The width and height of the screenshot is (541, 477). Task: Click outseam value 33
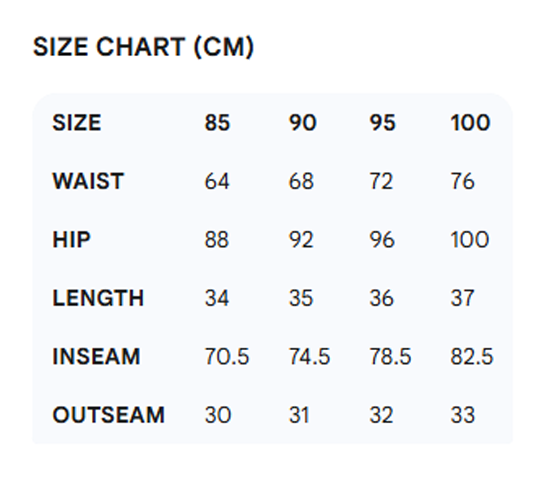[x=463, y=415]
